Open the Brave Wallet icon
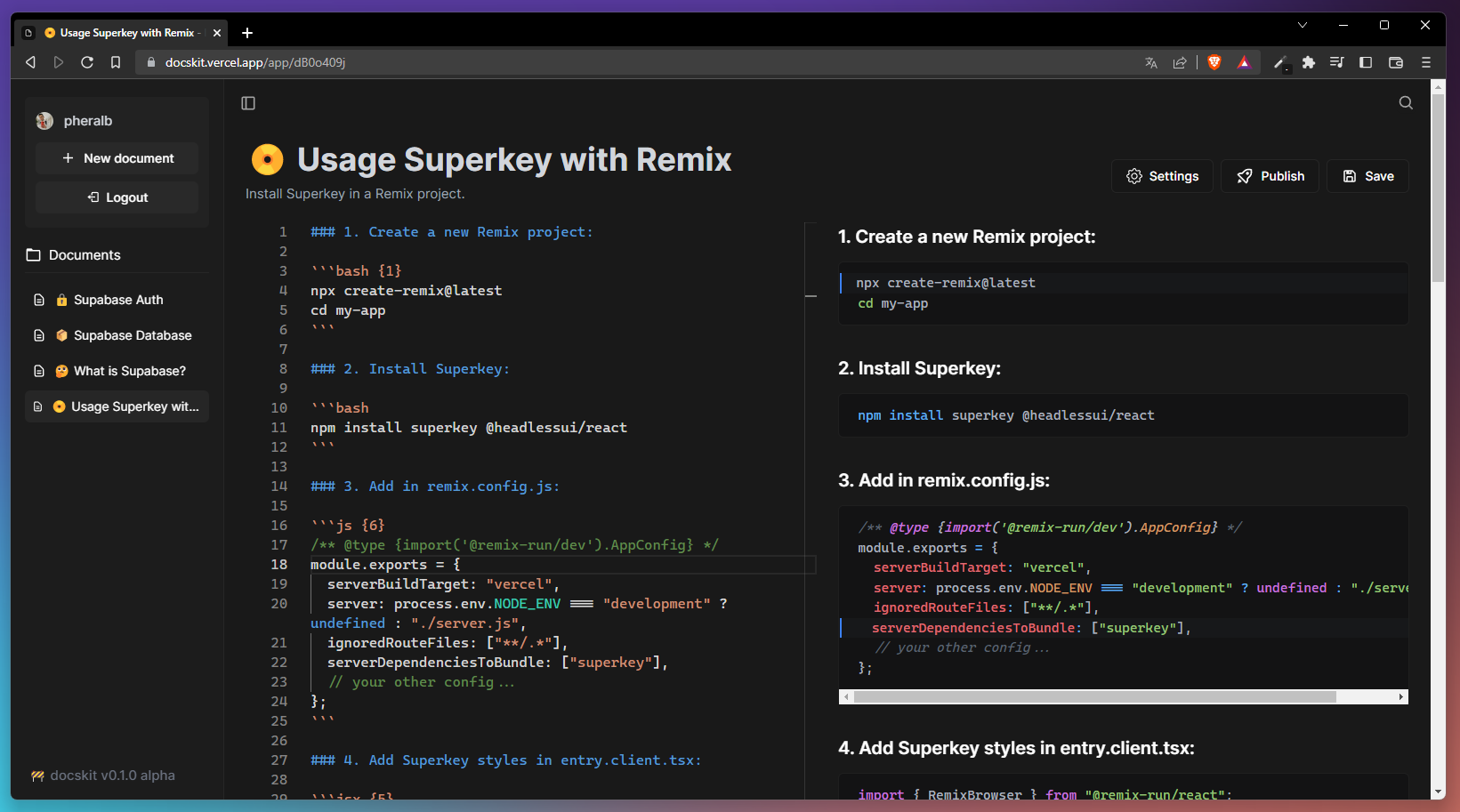The width and height of the screenshot is (1460, 812). (x=1396, y=62)
